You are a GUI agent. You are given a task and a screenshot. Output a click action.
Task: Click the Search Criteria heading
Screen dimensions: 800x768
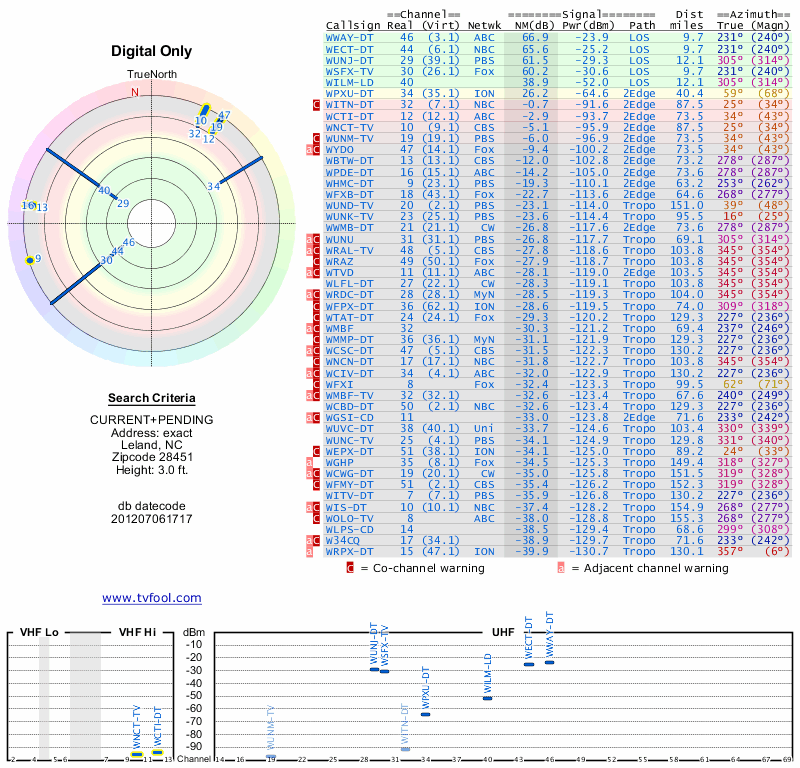152,398
